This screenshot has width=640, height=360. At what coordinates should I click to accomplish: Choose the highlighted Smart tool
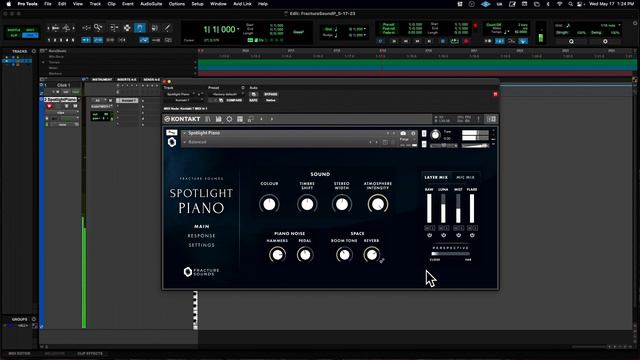pyautogui.click(x=140, y=28)
